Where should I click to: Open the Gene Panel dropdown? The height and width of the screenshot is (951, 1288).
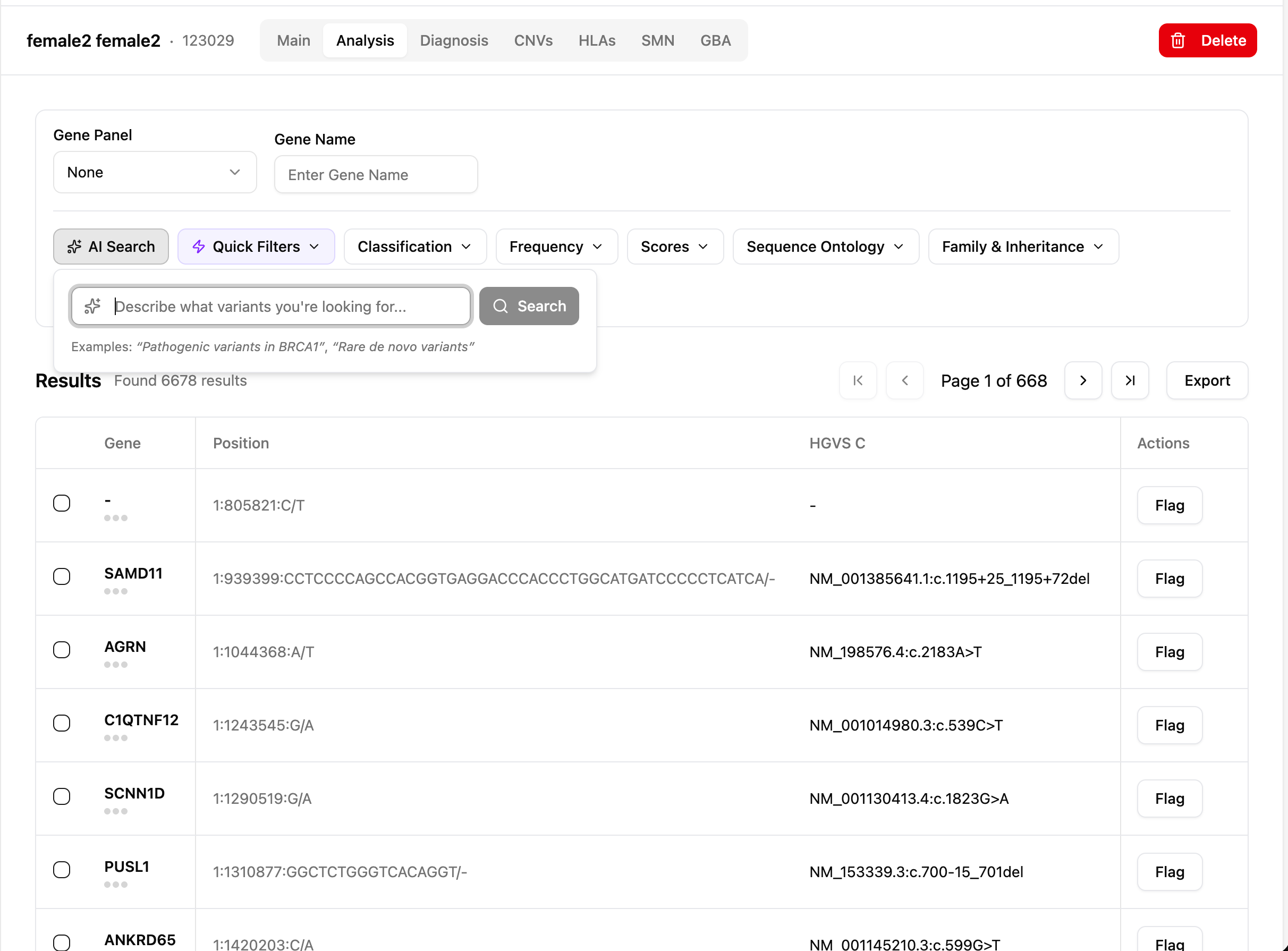[x=154, y=172]
